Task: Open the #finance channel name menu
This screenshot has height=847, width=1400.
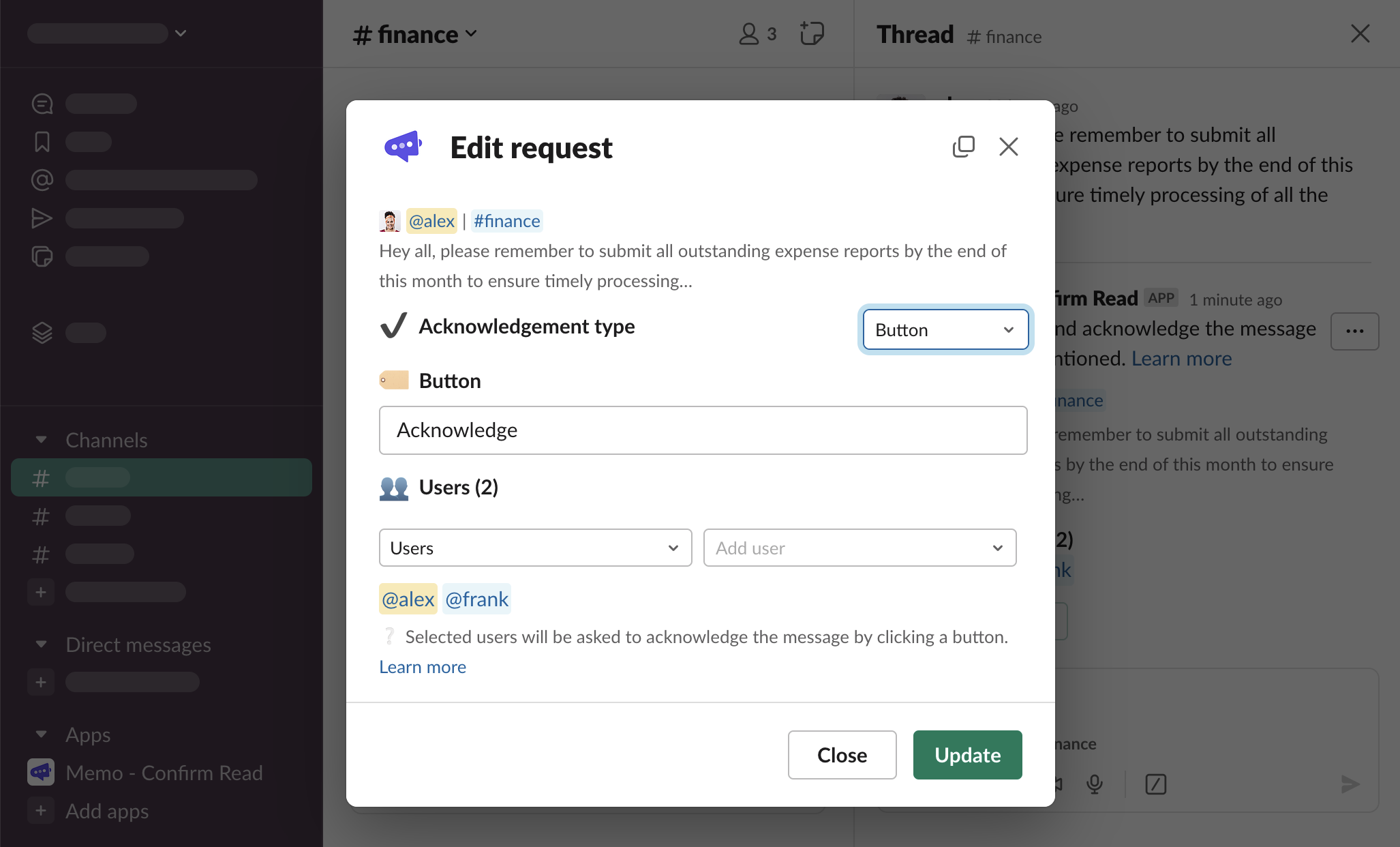Action: click(x=414, y=34)
